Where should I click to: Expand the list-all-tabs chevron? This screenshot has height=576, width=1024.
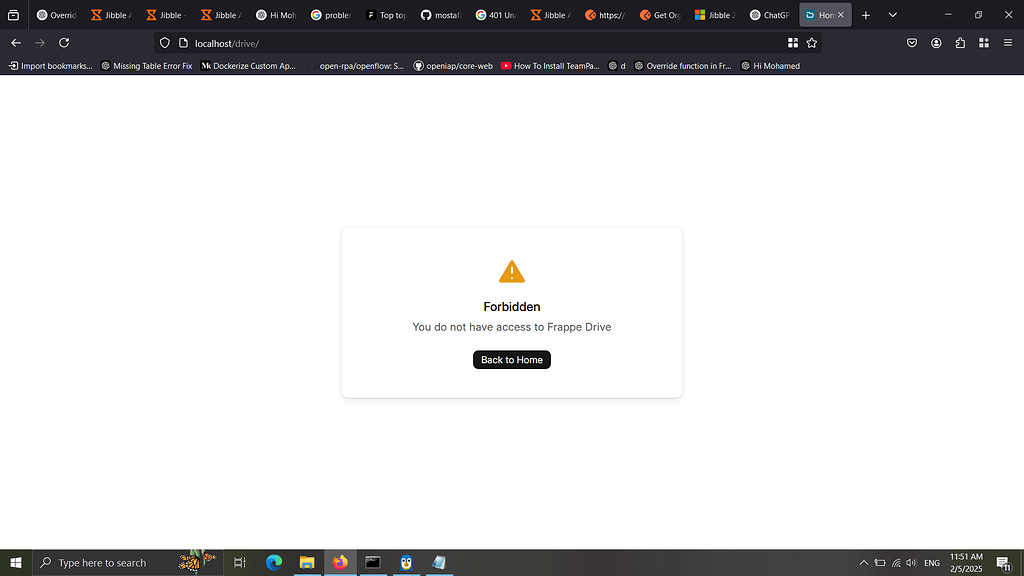click(x=892, y=15)
